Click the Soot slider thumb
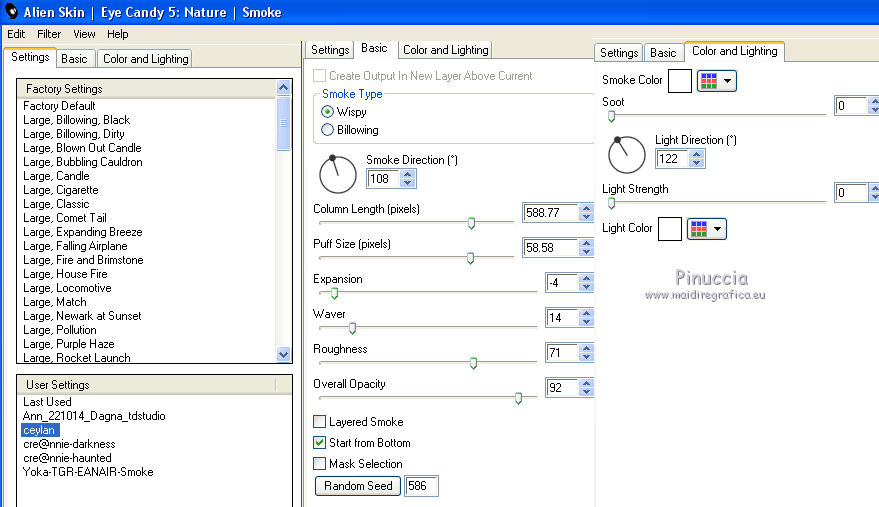Image resolution: width=879 pixels, height=507 pixels. (612, 116)
